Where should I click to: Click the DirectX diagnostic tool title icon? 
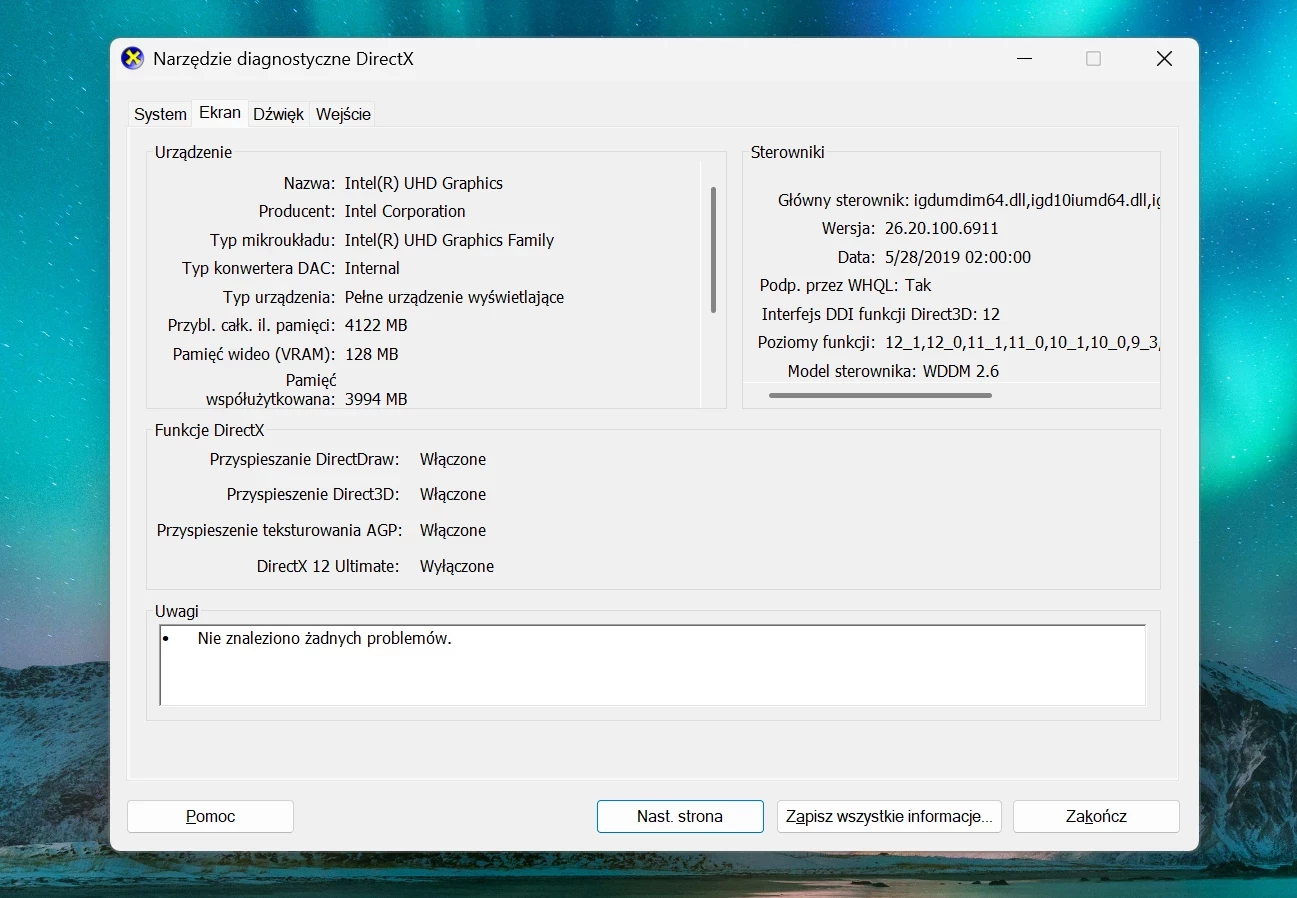[x=132, y=59]
